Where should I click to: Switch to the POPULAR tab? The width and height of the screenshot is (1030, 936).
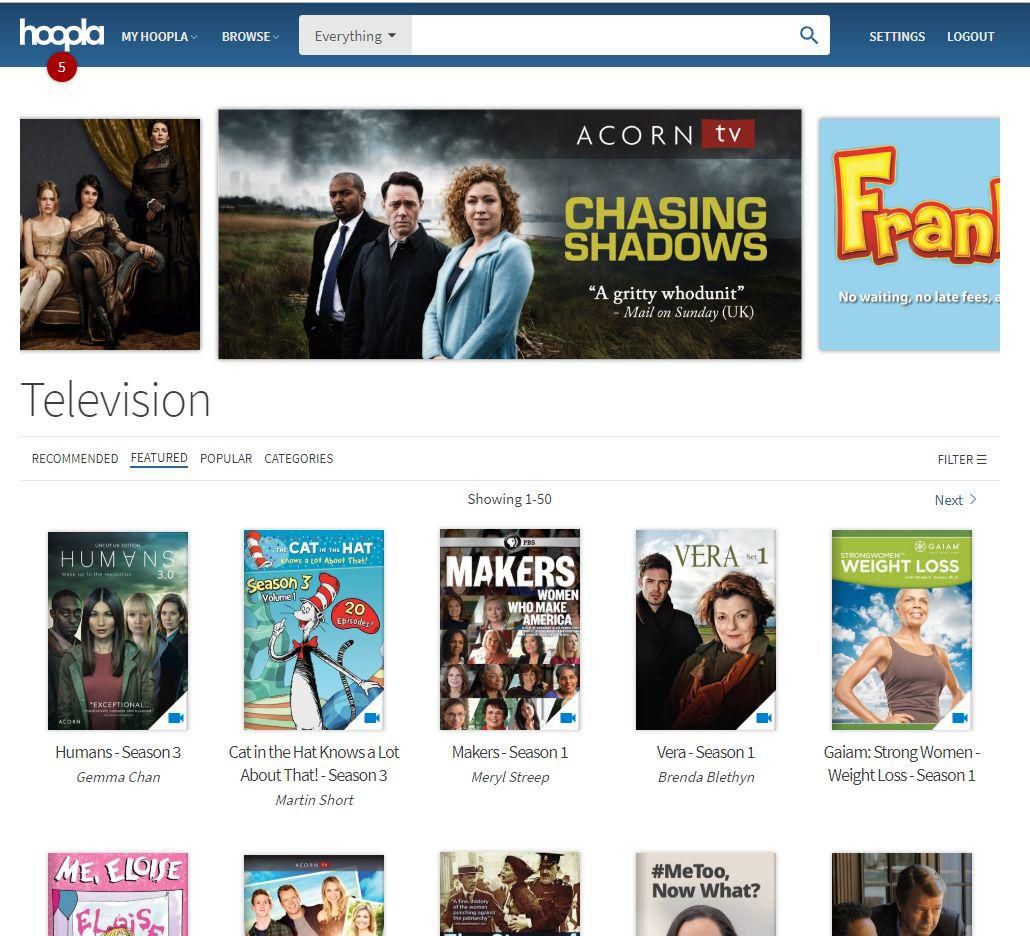click(x=226, y=458)
